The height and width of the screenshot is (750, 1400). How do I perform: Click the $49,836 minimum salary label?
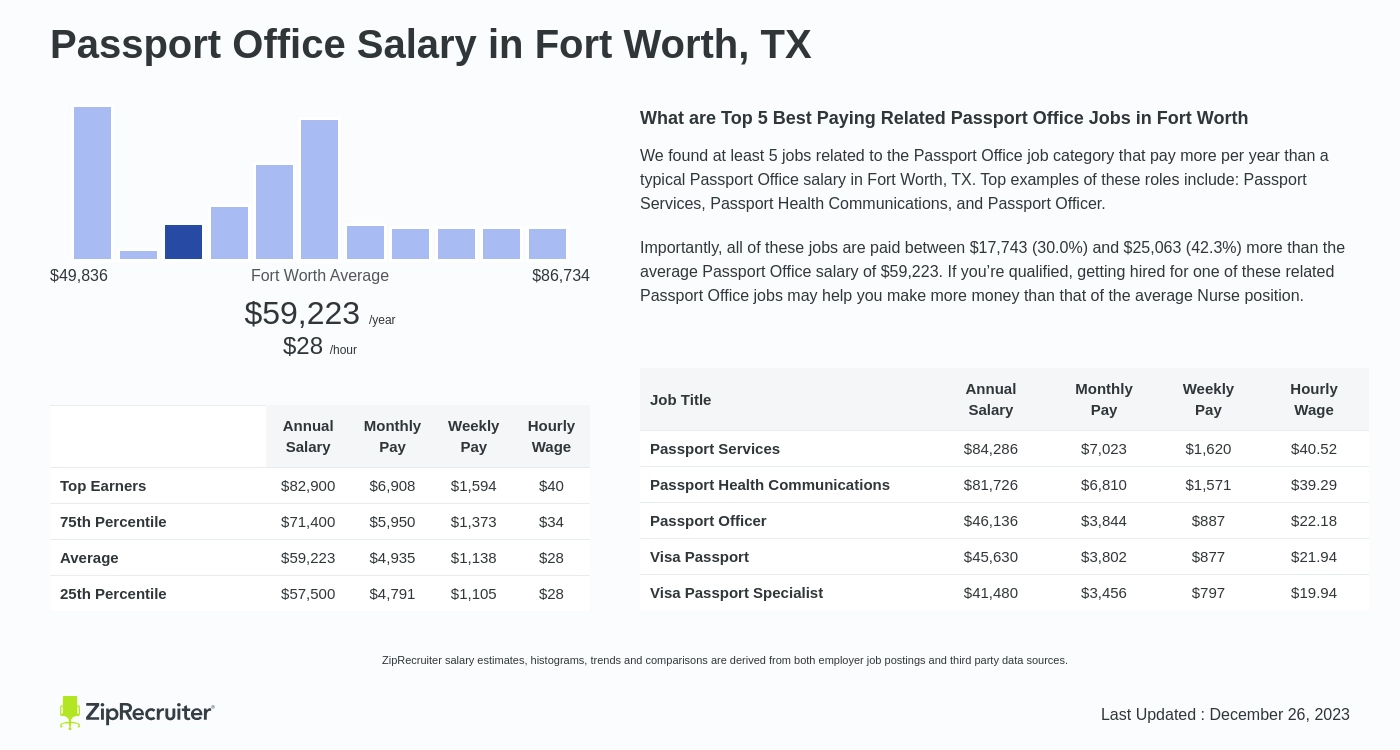click(x=79, y=276)
